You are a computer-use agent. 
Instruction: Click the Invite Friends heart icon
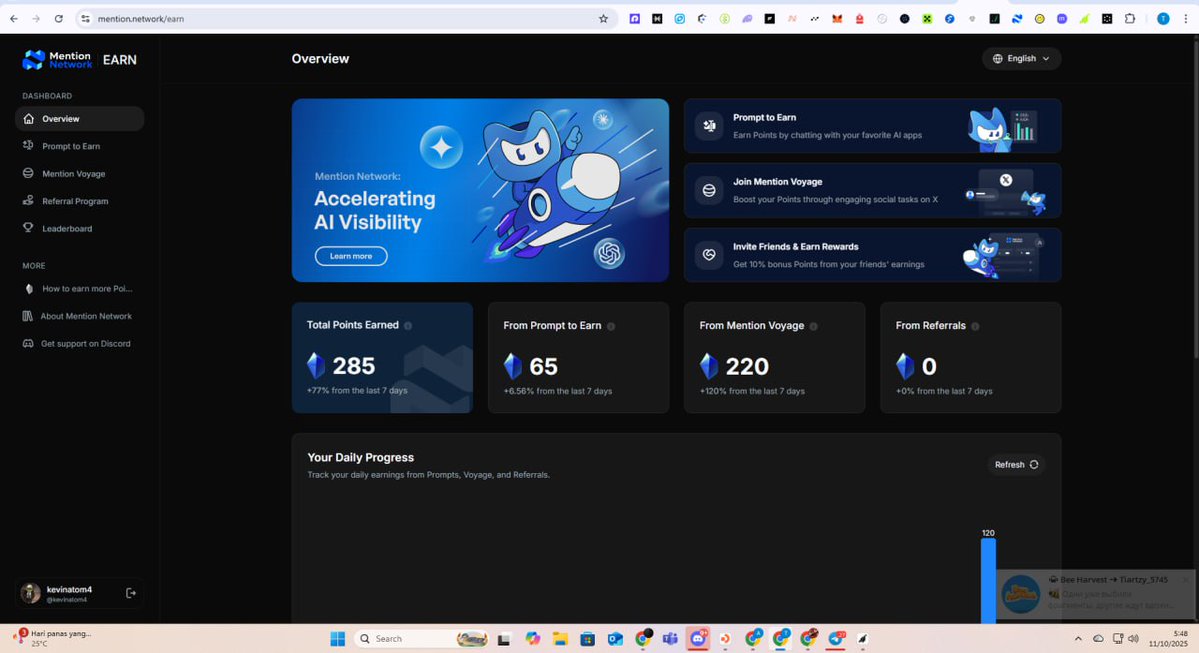(710, 255)
